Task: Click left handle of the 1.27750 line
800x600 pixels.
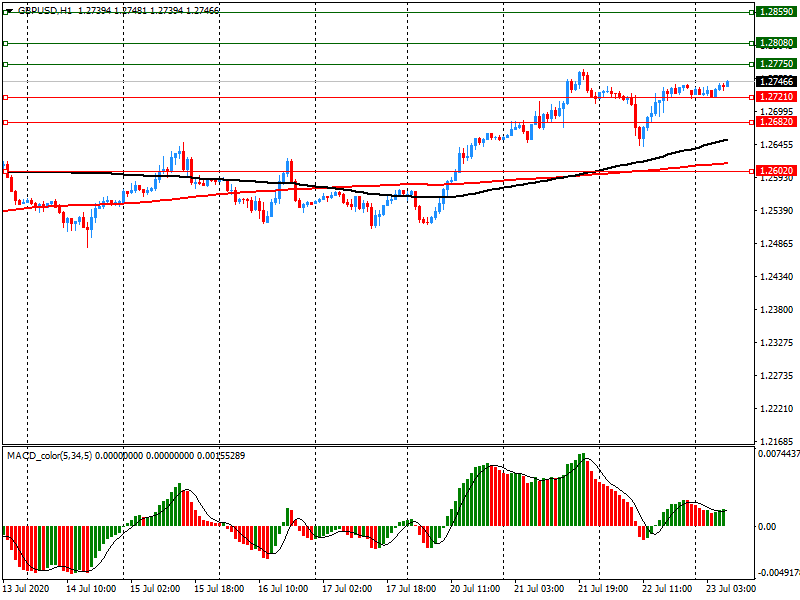Action: 5,64
